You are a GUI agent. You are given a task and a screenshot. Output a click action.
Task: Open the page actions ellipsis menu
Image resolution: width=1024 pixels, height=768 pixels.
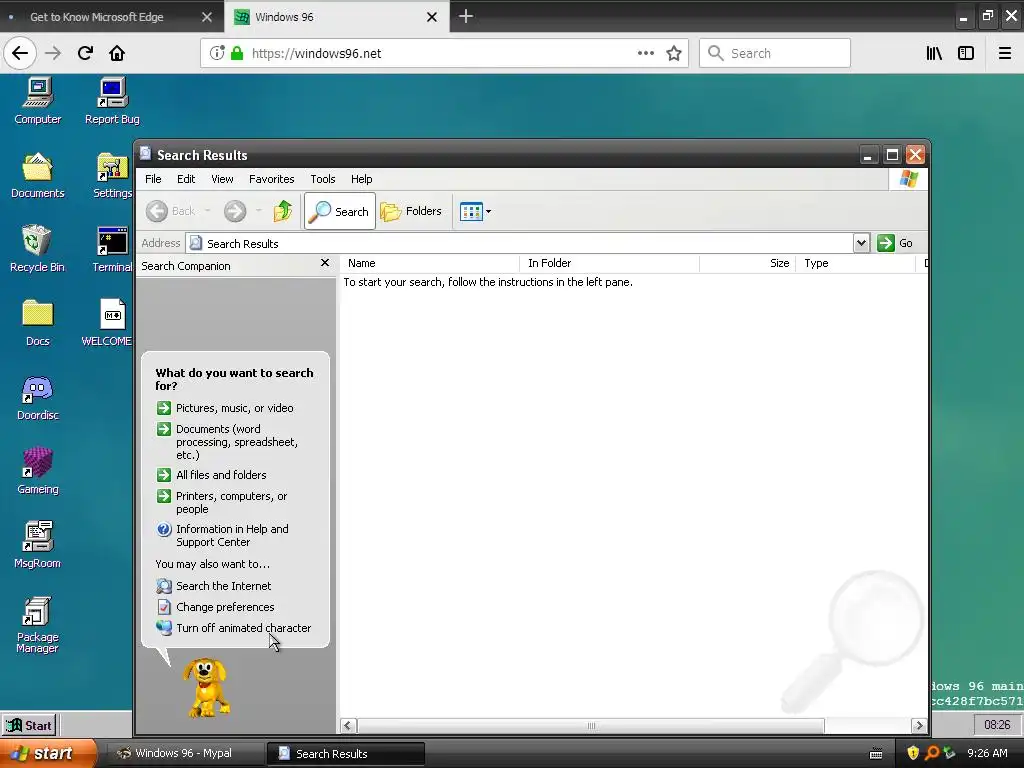tap(645, 54)
